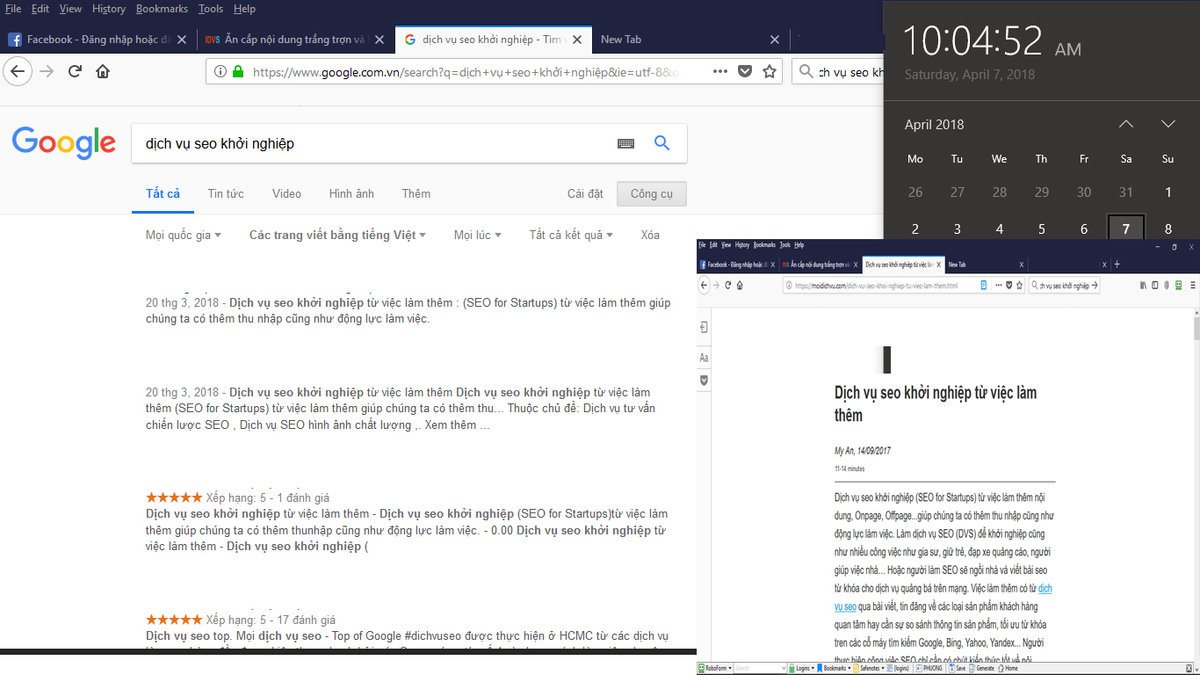Select the Hình ảnh search tab

(351, 193)
